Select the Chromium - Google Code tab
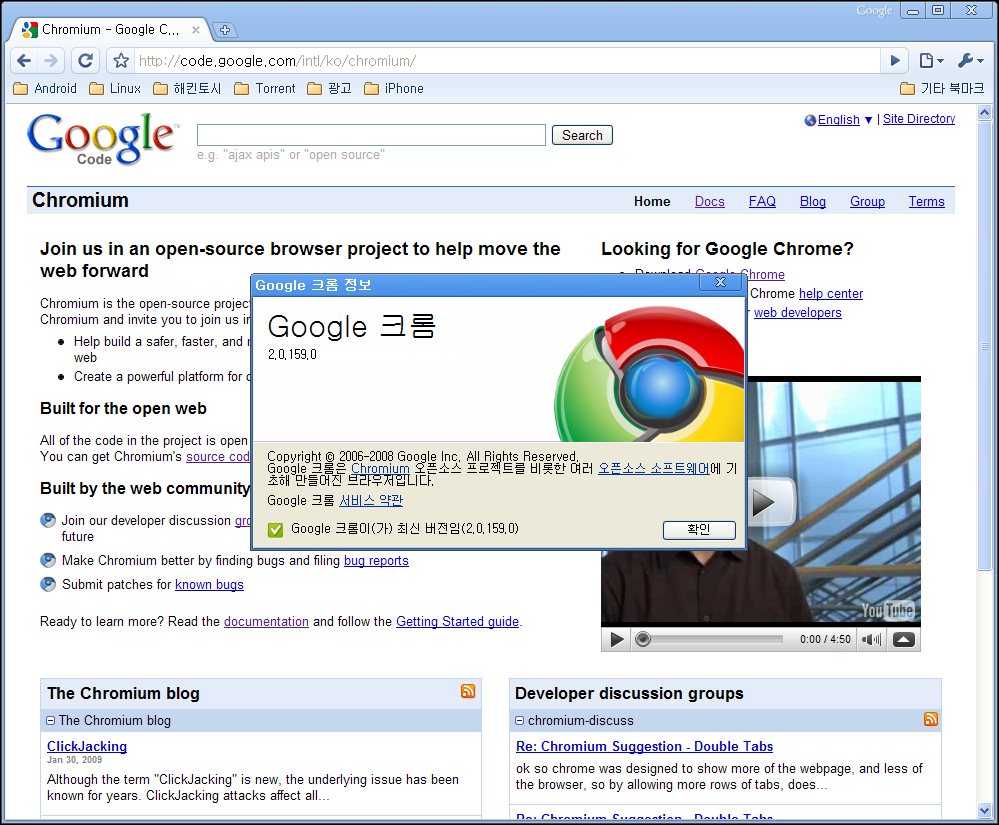 click(x=111, y=30)
